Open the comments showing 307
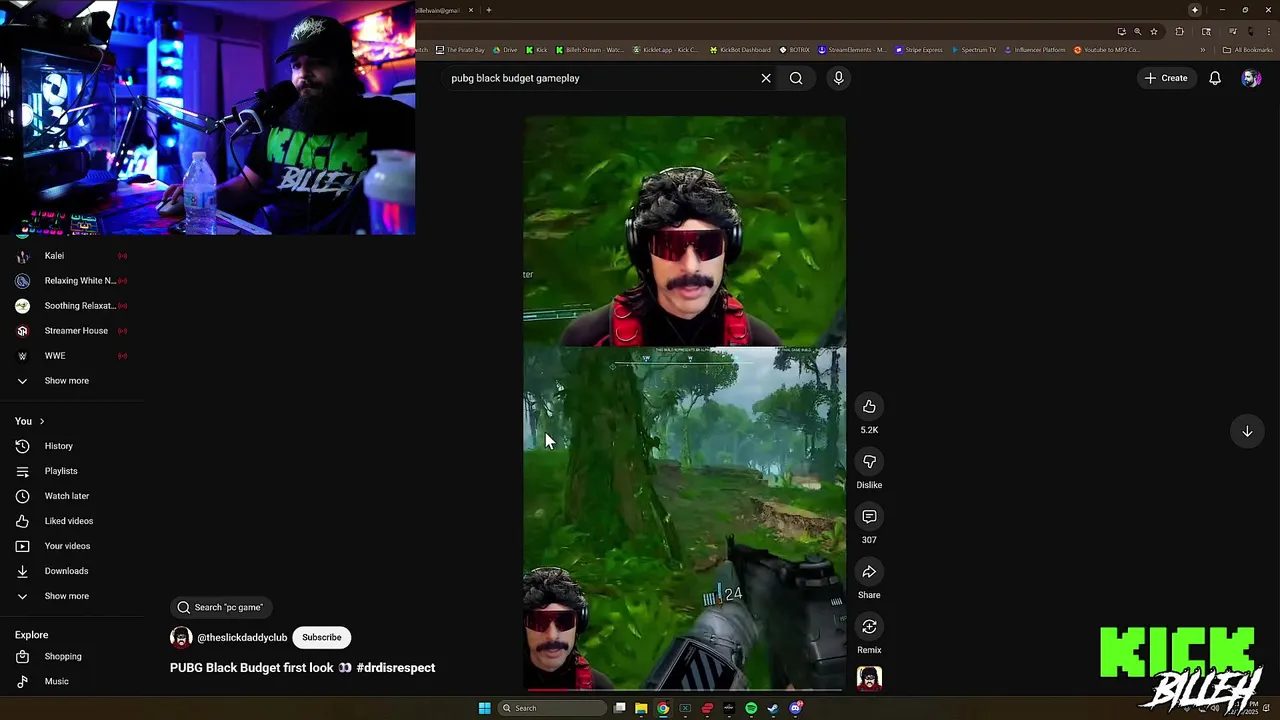 tap(869, 516)
